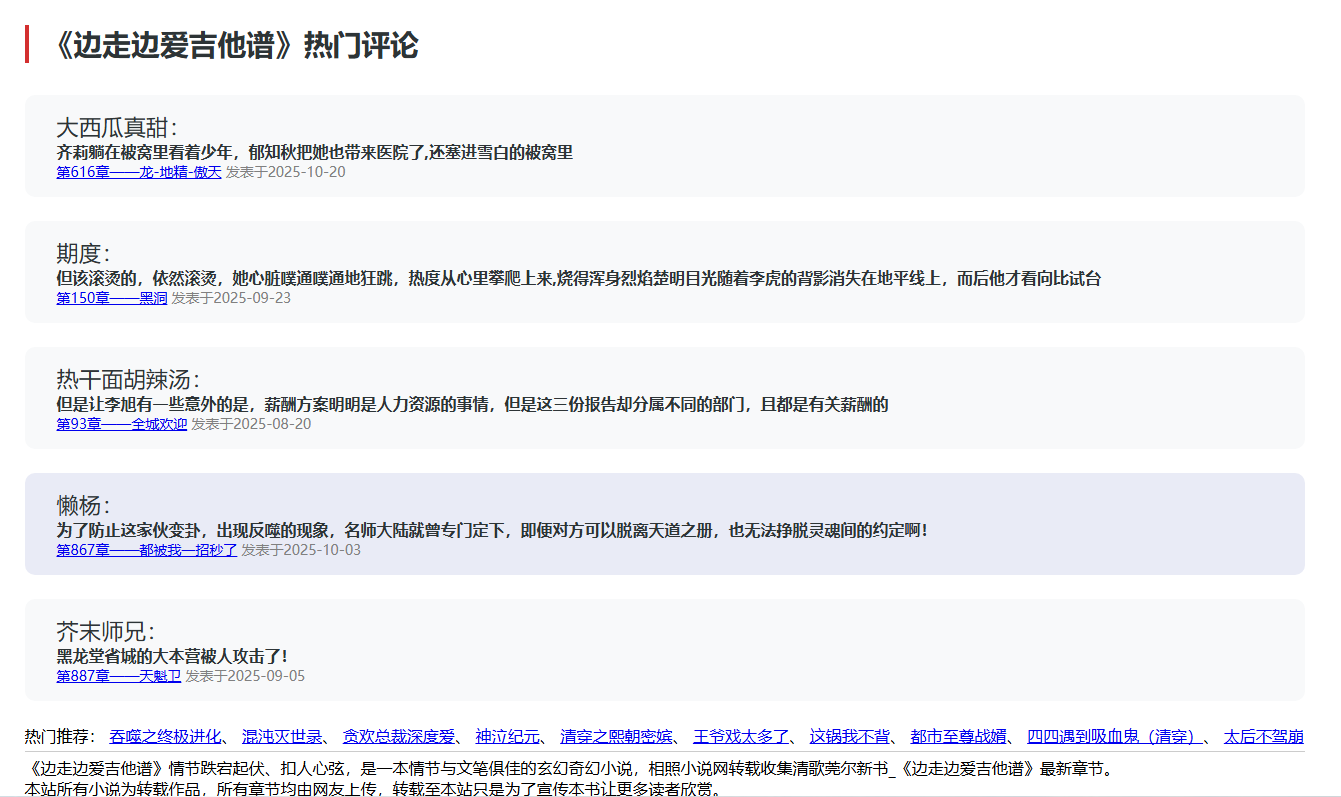Open chapter link 第887章——天魁卫
Screen dimensions: 1341x797
(120, 675)
